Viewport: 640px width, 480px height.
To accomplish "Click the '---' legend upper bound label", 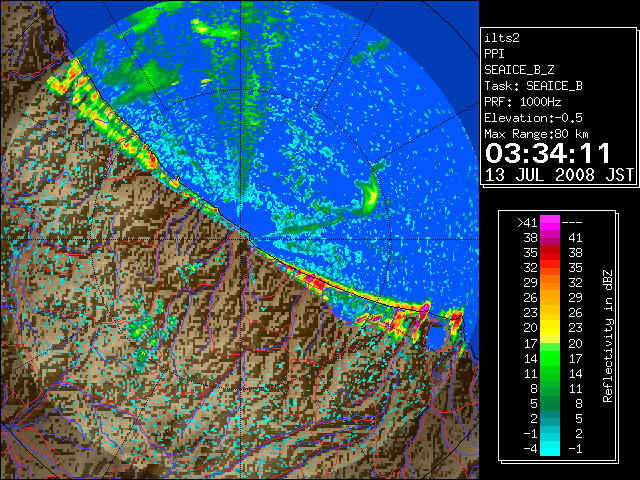I will pos(572,222).
